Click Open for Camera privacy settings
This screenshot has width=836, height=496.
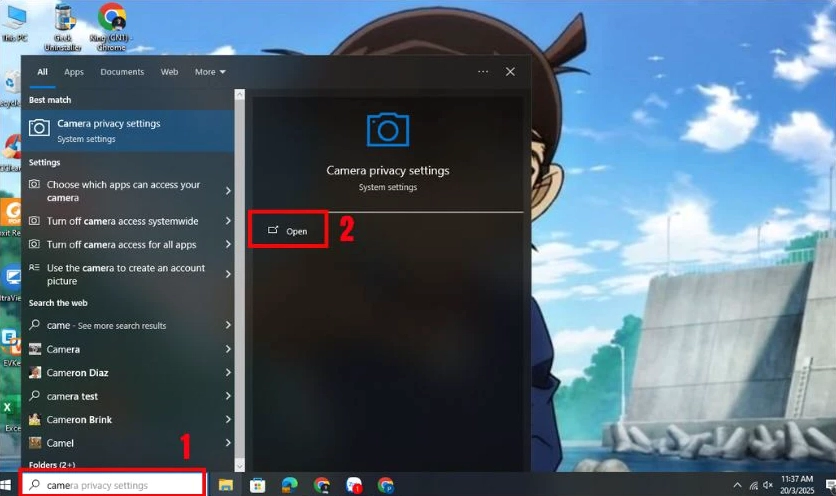tap(288, 231)
